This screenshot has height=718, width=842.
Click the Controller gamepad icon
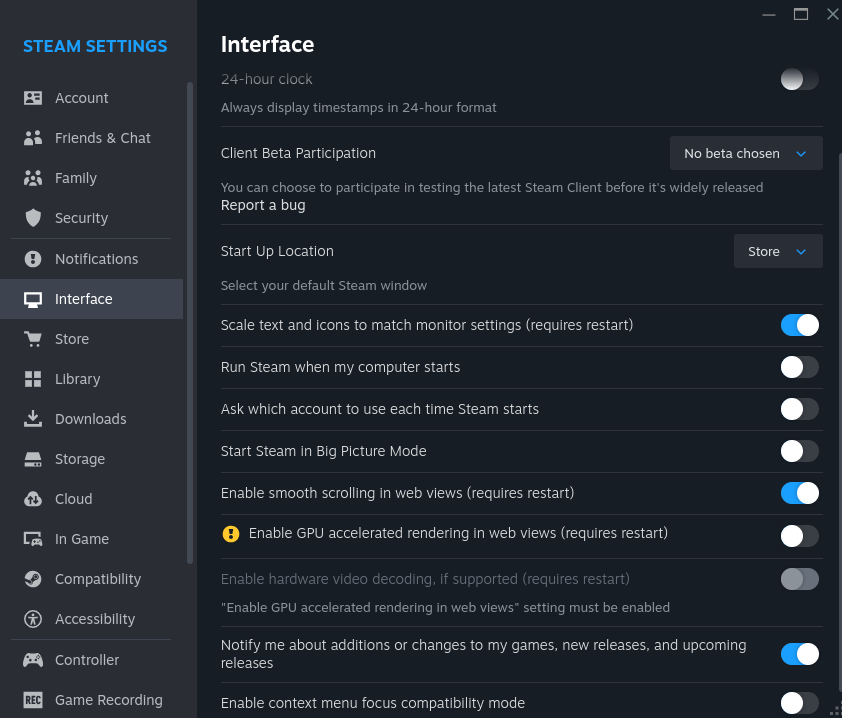coord(33,660)
